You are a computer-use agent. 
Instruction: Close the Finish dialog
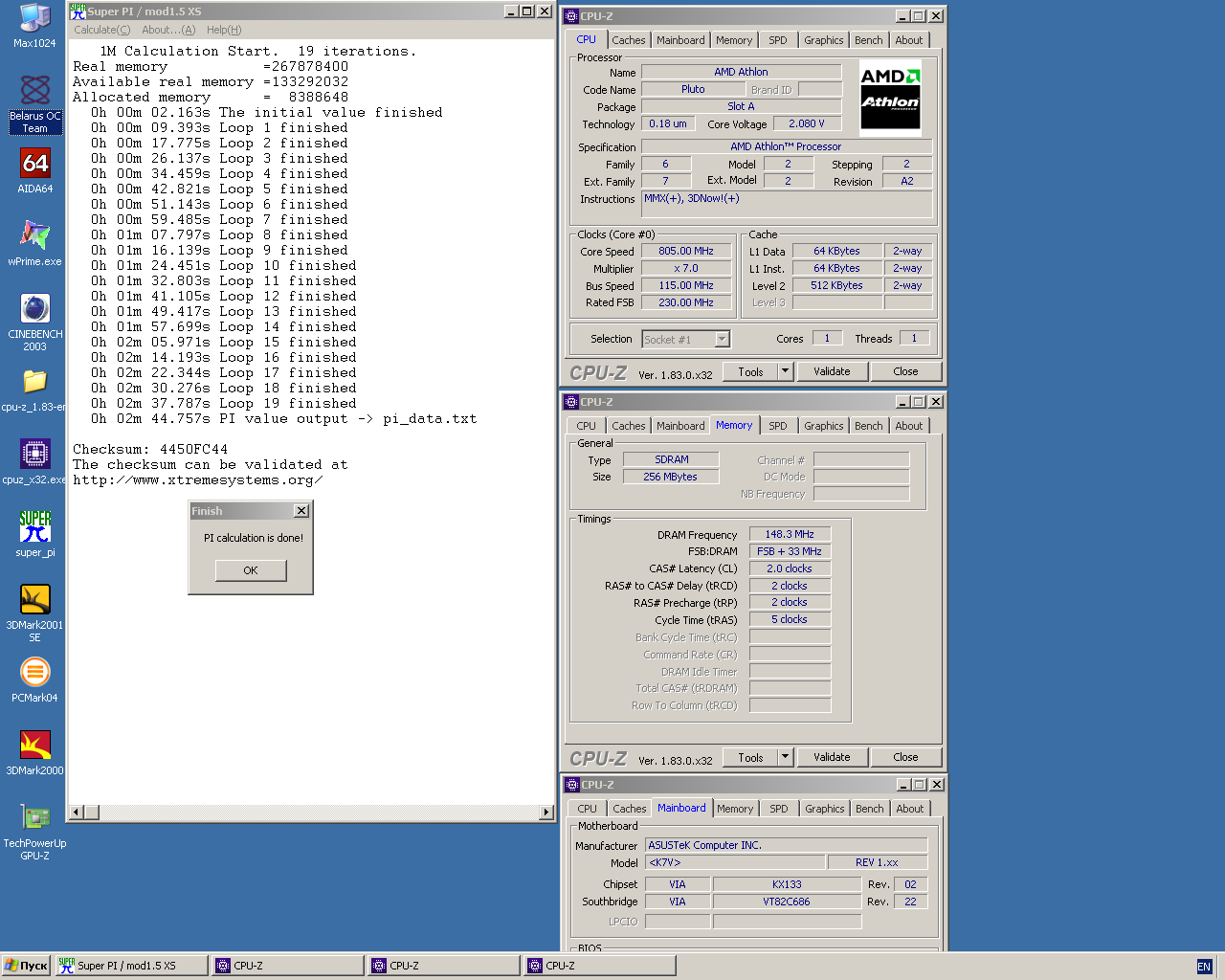tap(301, 511)
